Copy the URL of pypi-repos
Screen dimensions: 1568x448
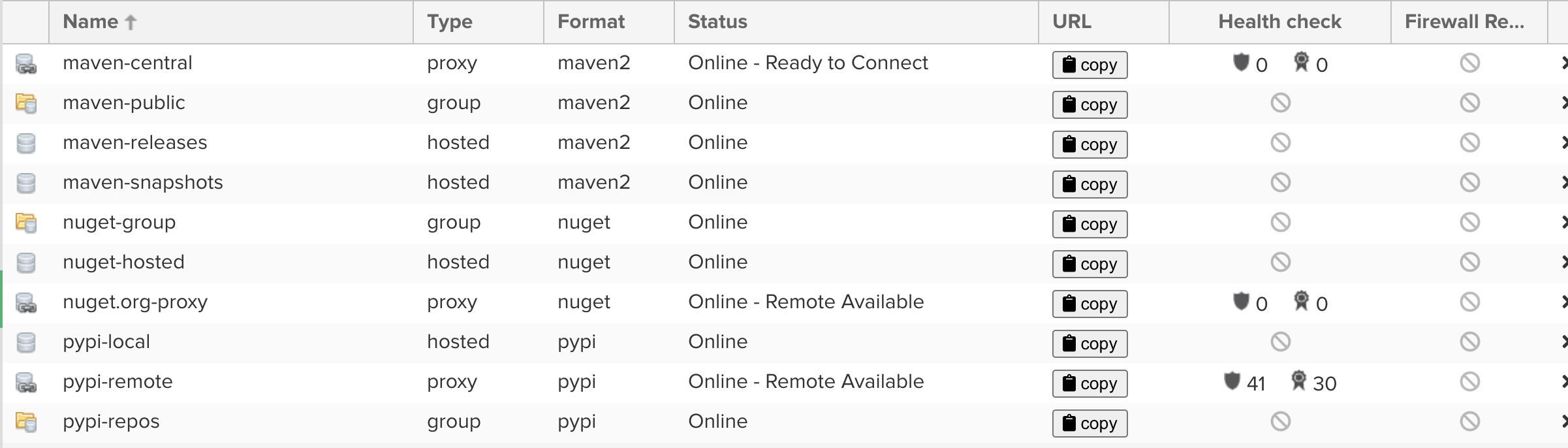click(1090, 423)
